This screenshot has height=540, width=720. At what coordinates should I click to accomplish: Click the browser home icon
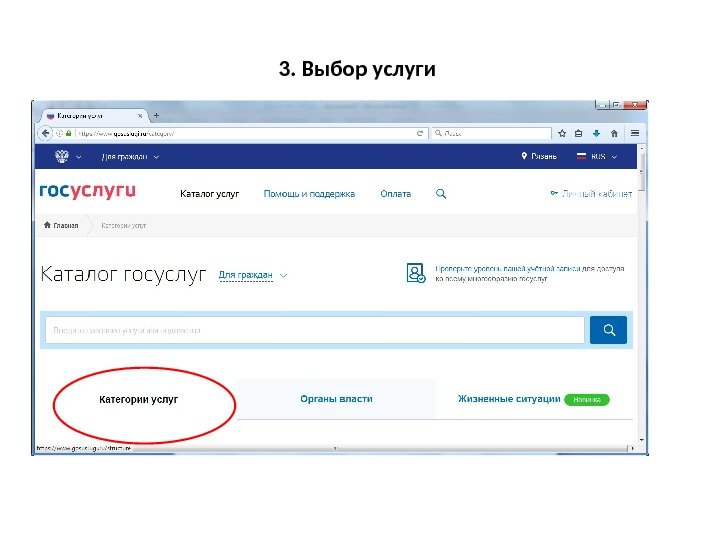coord(614,133)
